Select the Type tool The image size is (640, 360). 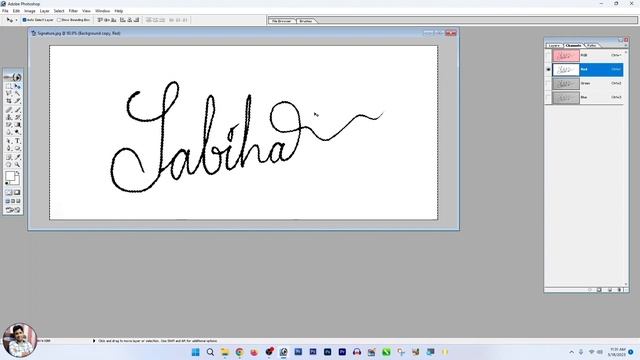point(18,141)
